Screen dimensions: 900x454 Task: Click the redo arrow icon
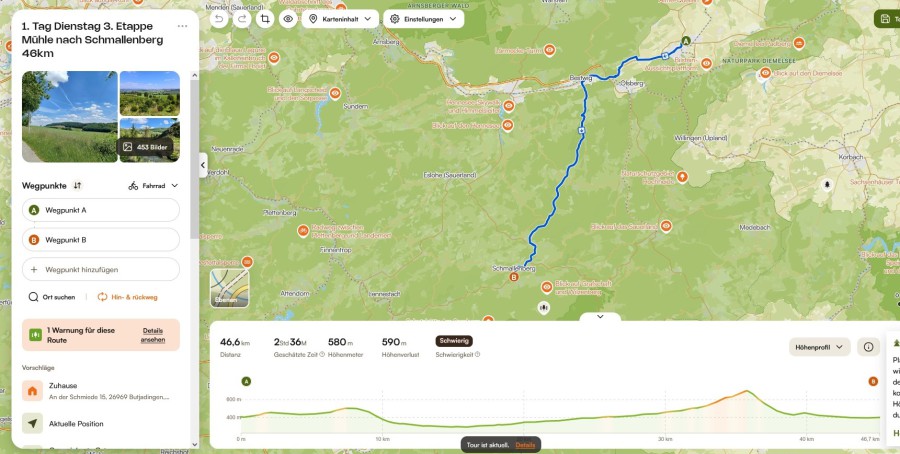click(242, 19)
